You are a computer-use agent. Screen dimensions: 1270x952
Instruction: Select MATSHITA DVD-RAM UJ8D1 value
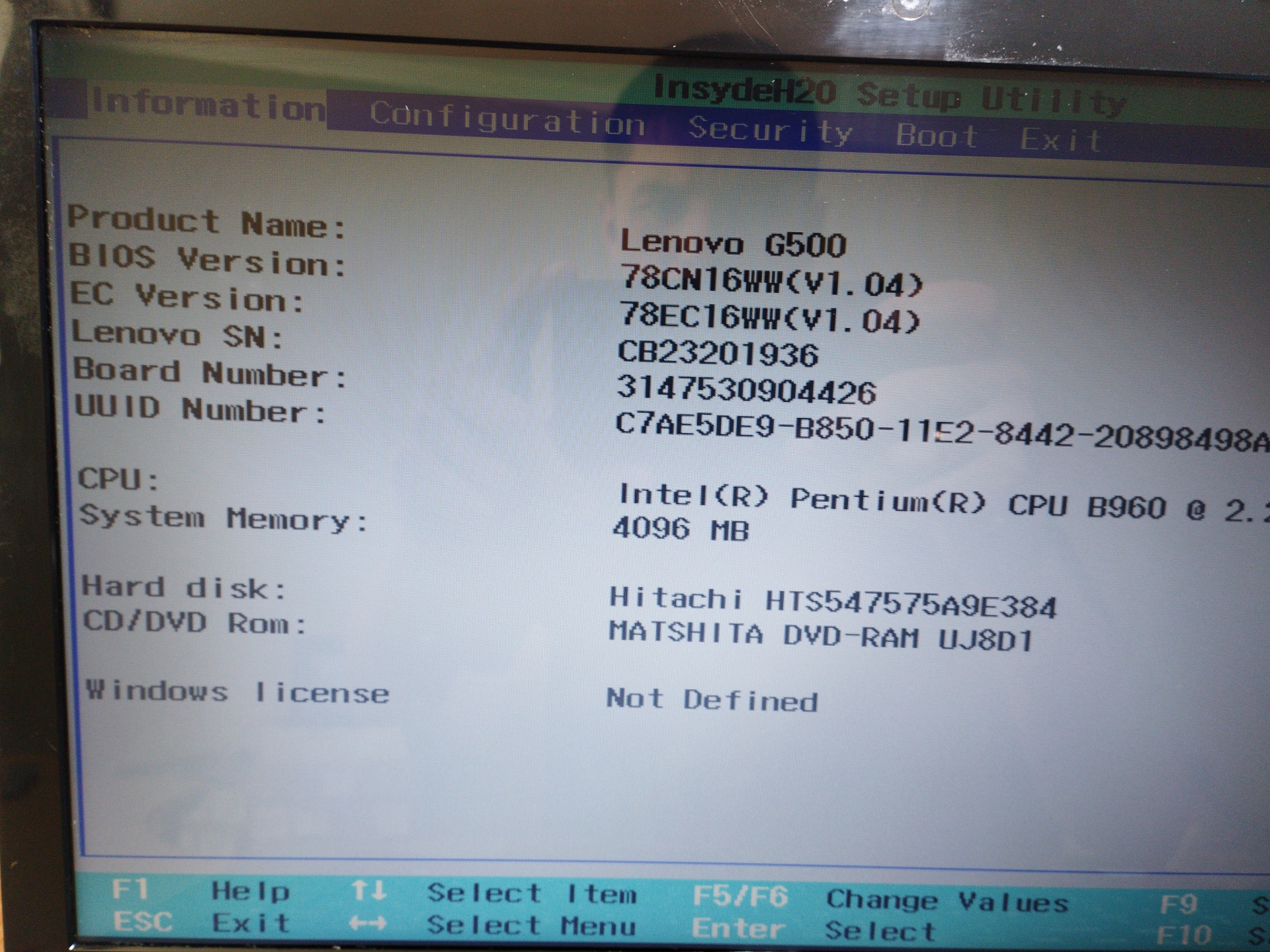821,637
